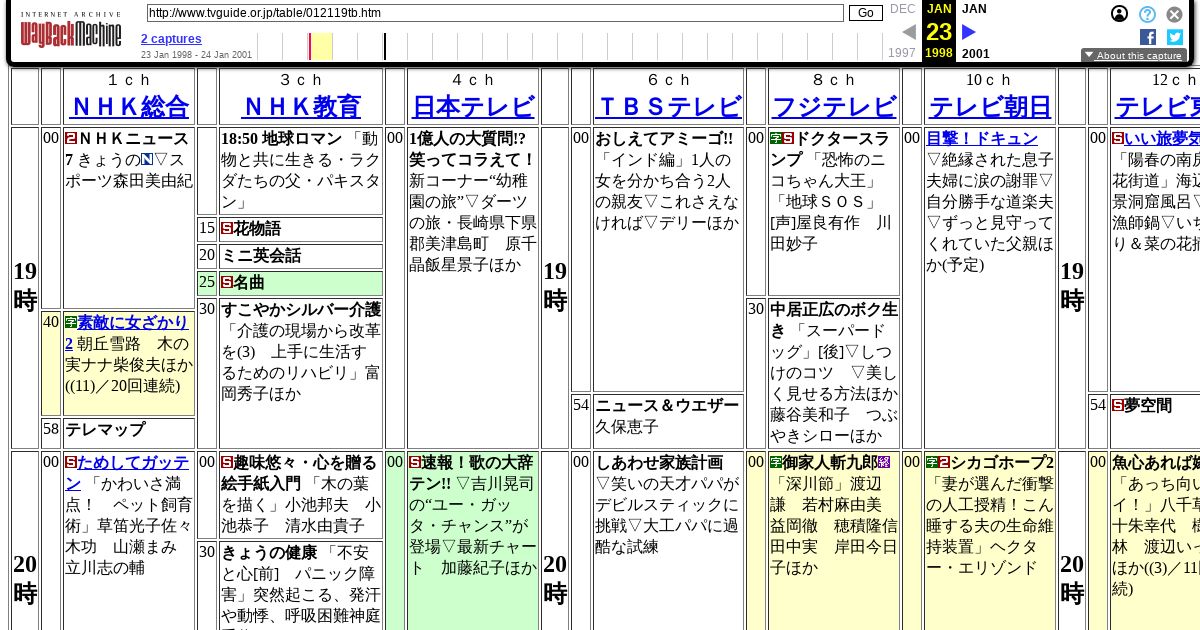Click the S icon beside 趣味悠々
Screen dimensions: 1200x630
[227, 463]
